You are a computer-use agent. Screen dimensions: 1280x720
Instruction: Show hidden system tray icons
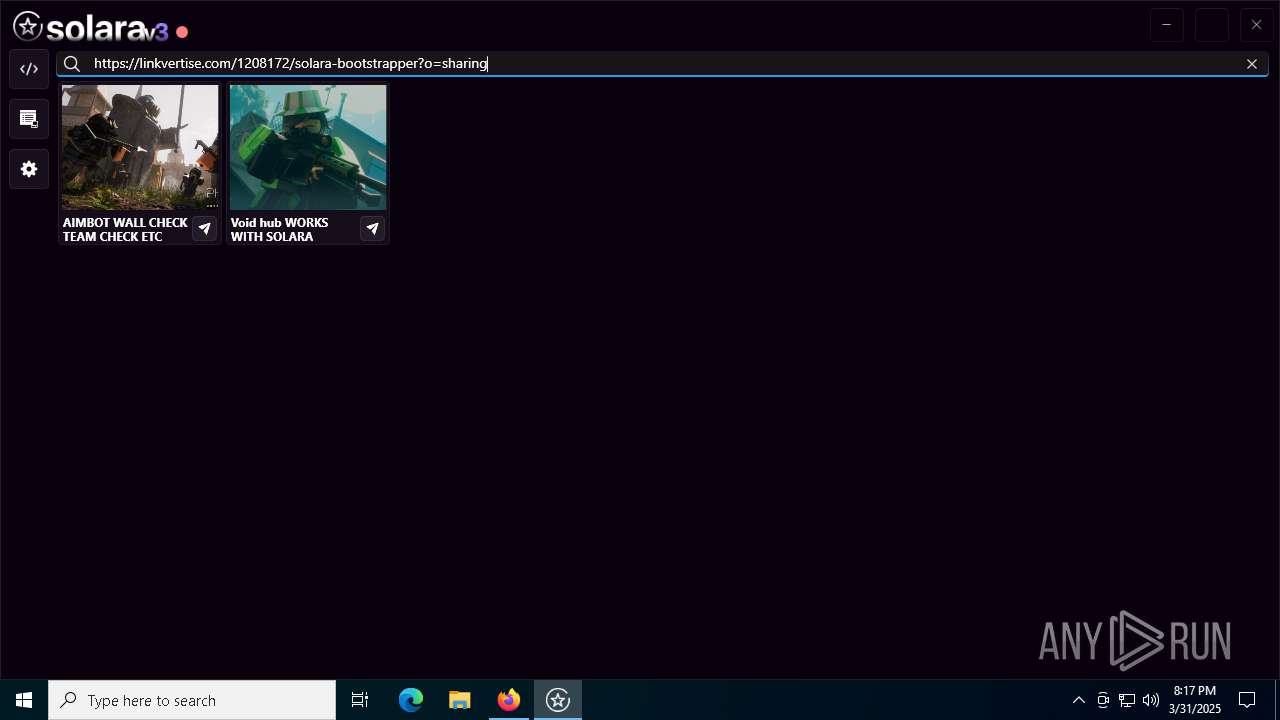click(x=1079, y=700)
